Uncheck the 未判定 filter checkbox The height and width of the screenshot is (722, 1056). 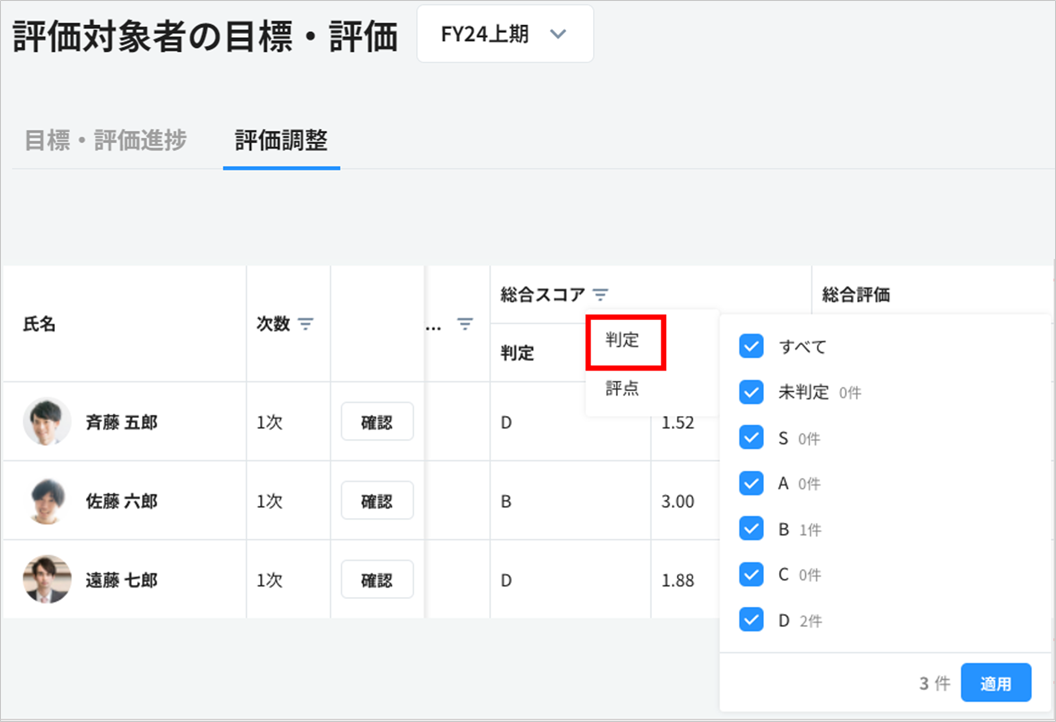[751, 392]
